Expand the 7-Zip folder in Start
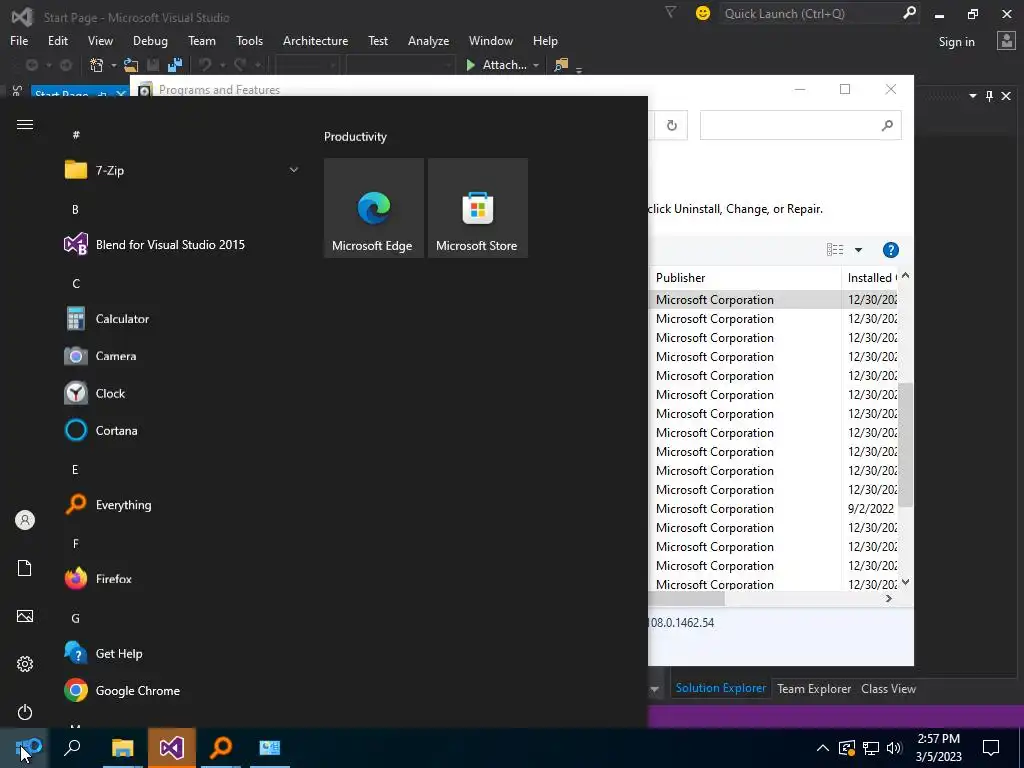The height and width of the screenshot is (768, 1024). [183, 170]
